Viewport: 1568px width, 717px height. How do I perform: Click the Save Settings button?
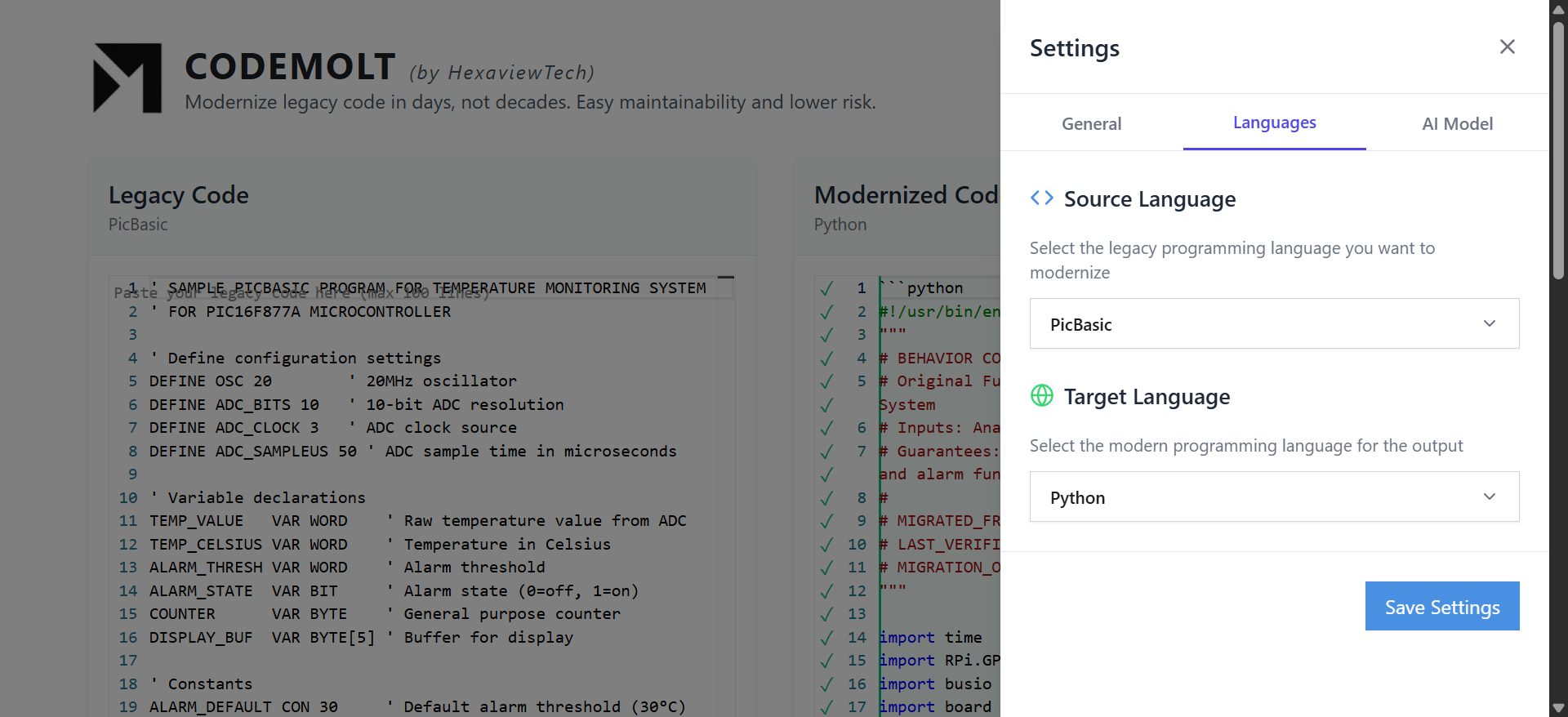pos(1441,607)
